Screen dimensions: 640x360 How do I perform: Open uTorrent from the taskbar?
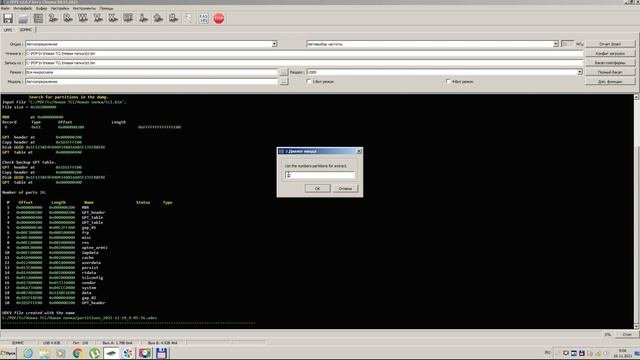tap(94, 353)
